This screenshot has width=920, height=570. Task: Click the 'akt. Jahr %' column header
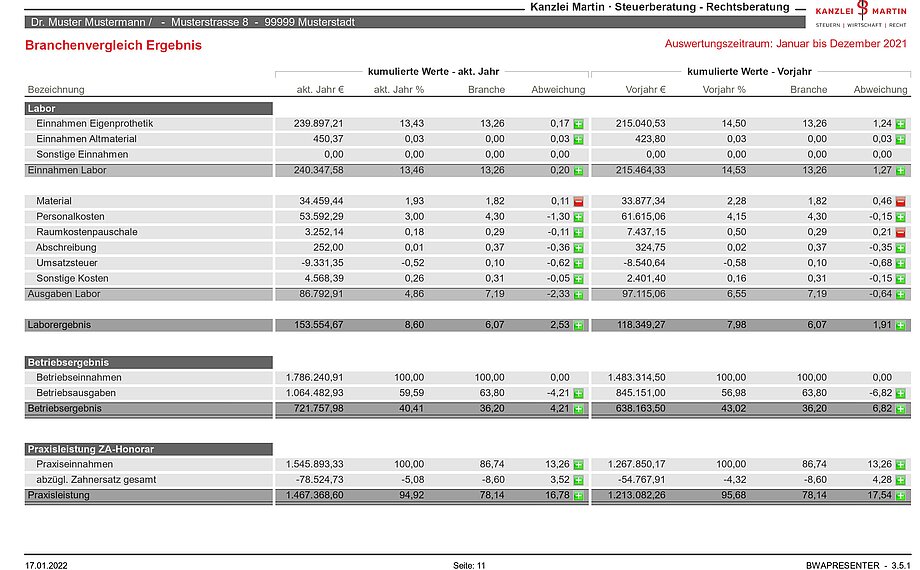point(398,90)
